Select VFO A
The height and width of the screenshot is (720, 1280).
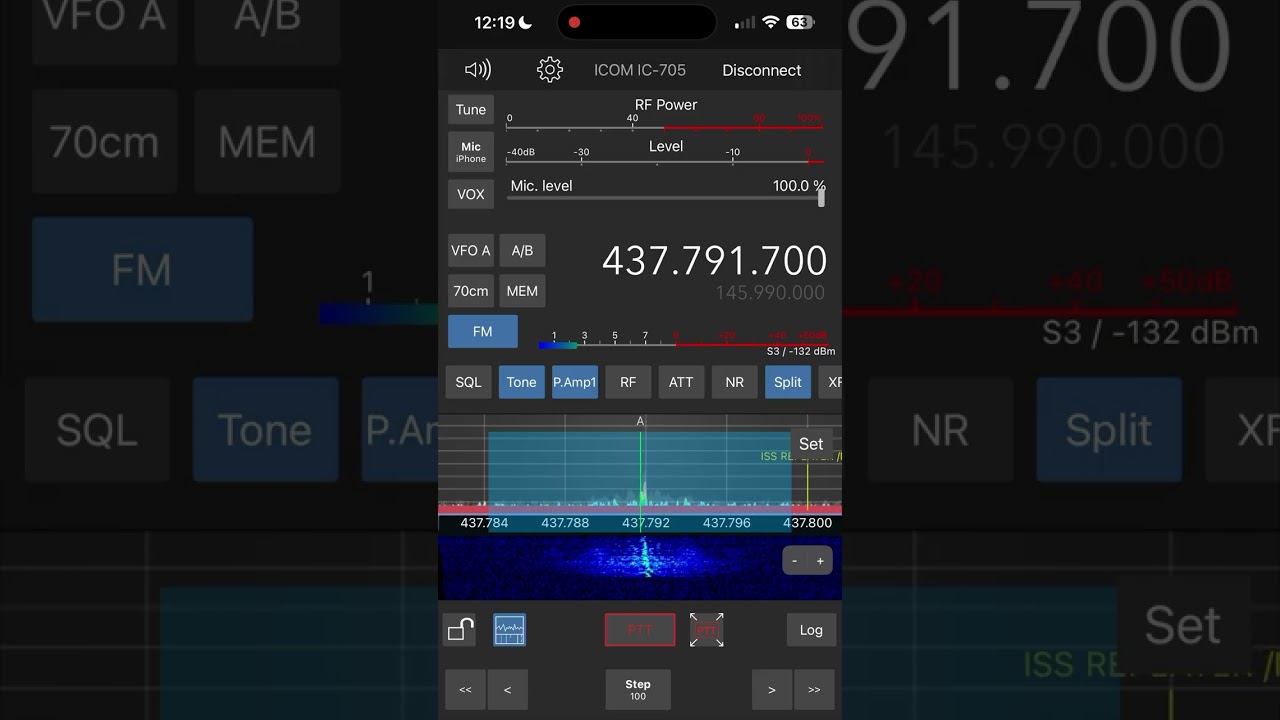click(x=471, y=251)
